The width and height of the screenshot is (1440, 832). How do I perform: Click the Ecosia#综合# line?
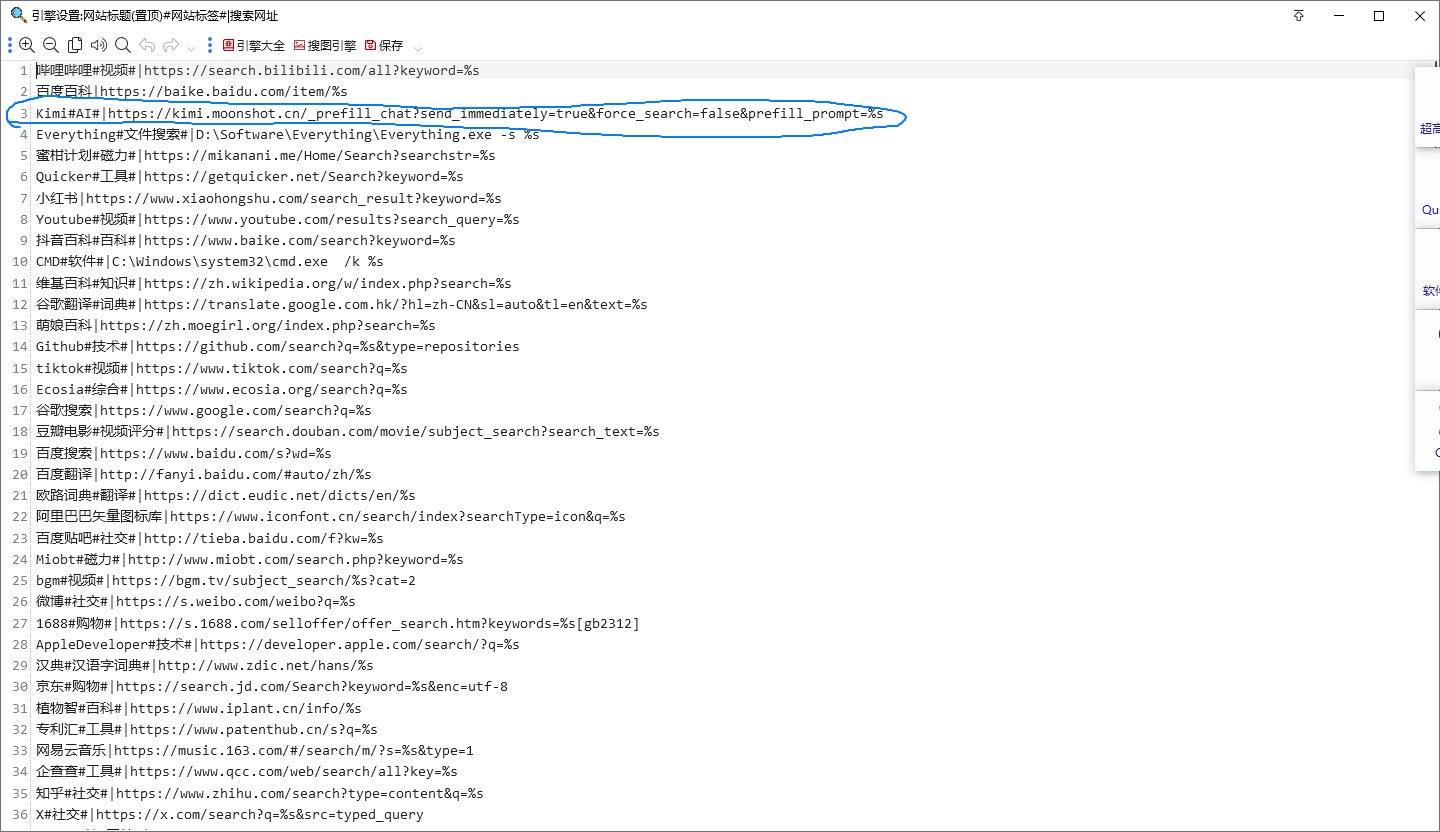[222, 389]
